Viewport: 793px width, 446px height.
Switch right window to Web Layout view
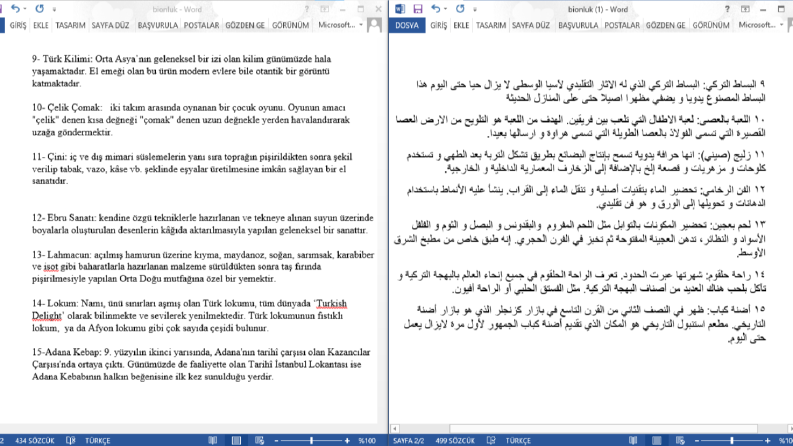click(680, 440)
